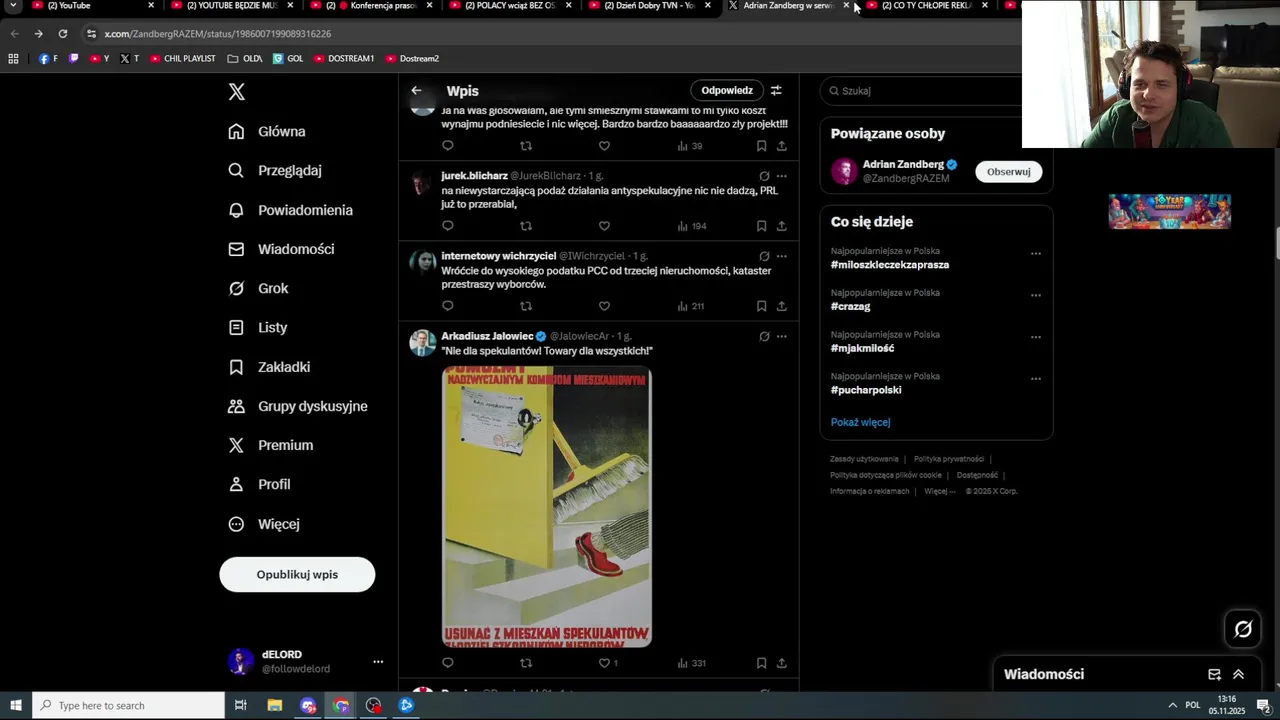Screen dimensions: 1280x720
Task: Open more options on Arkadiusz Jałowiec post
Action: tap(781, 336)
